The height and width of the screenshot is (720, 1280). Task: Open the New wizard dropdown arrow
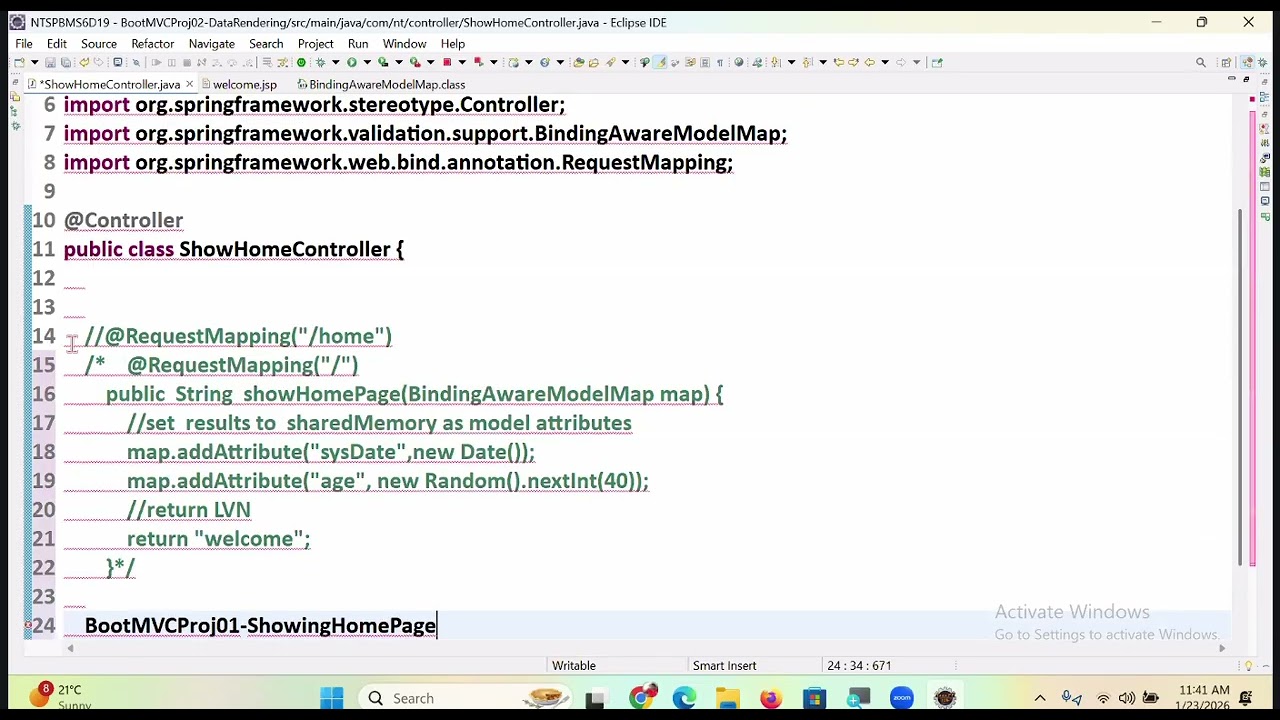point(34,62)
